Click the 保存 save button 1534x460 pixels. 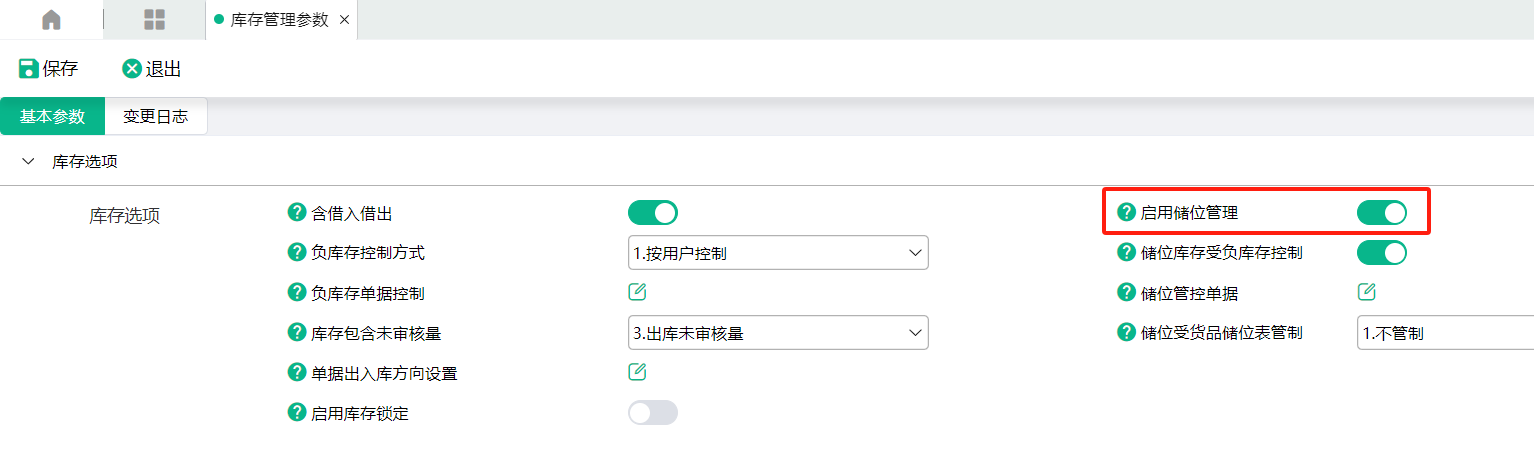(48, 69)
